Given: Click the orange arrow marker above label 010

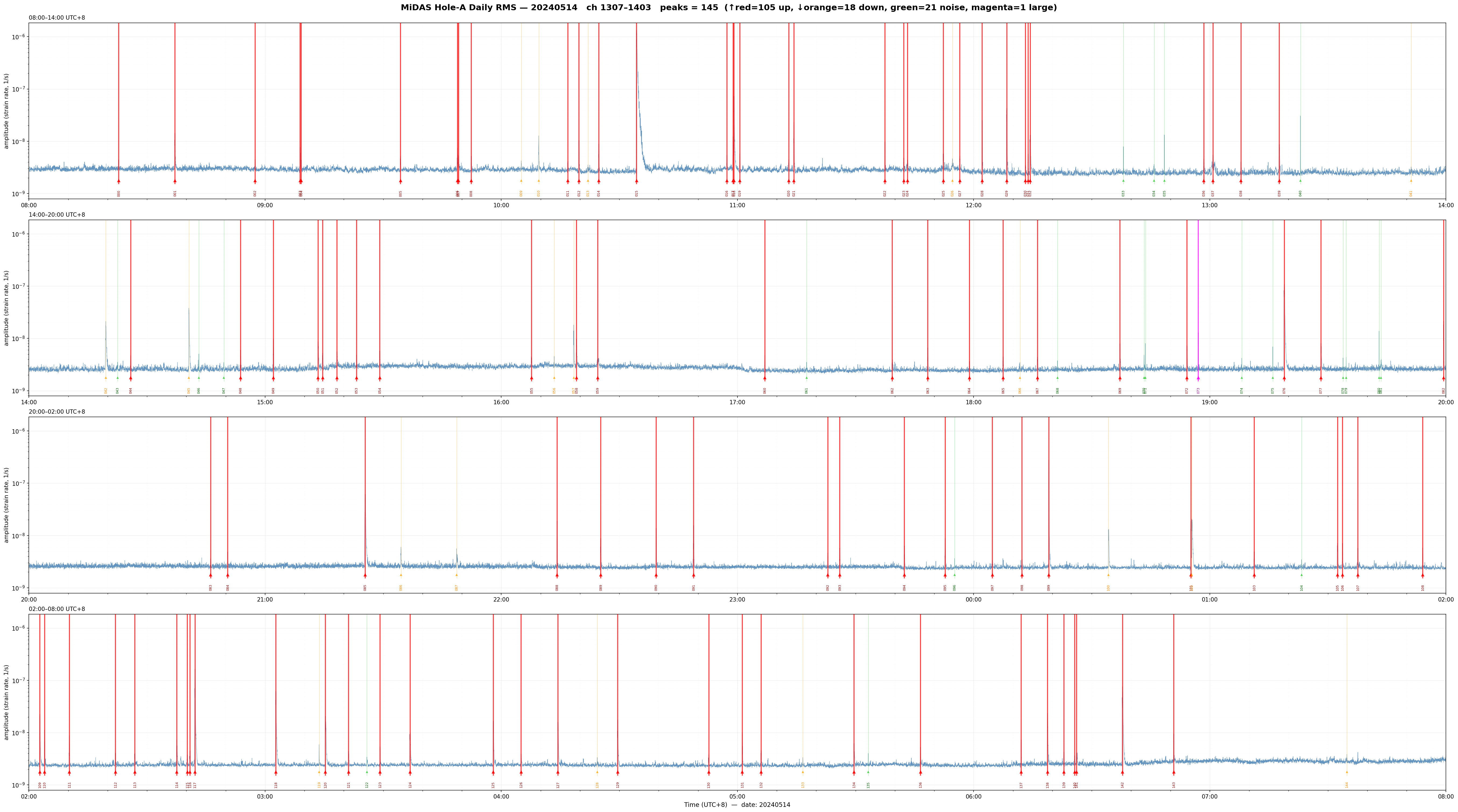Looking at the screenshot, I should (539, 181).
